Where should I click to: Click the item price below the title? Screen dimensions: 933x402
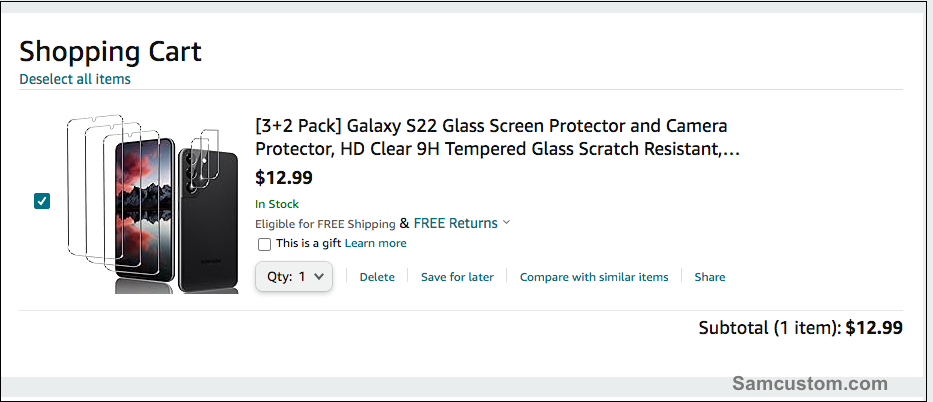[284, 178]
